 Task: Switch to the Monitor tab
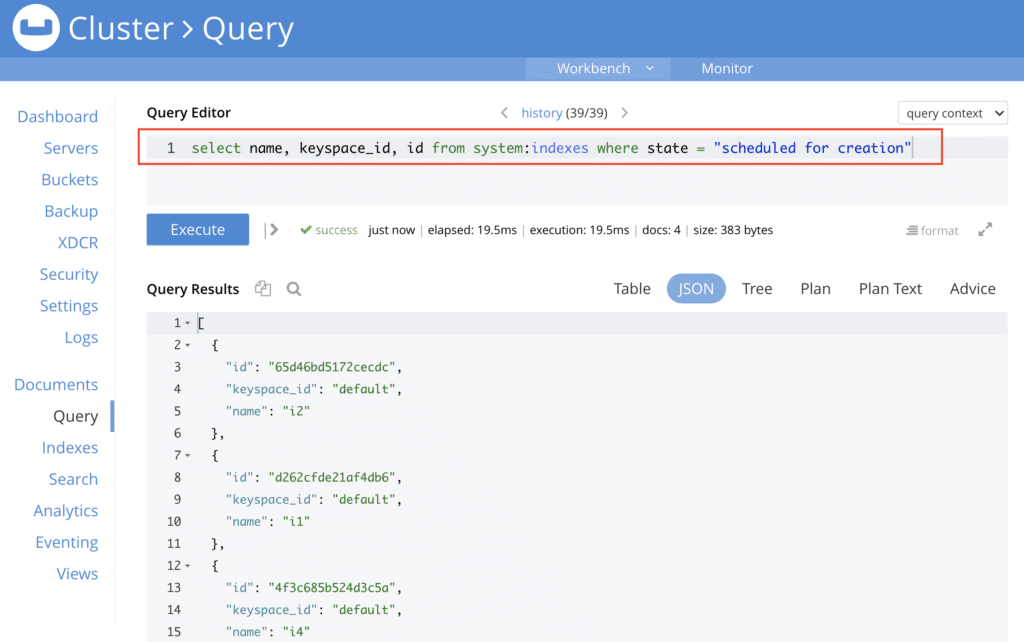(x=727, y=68)
